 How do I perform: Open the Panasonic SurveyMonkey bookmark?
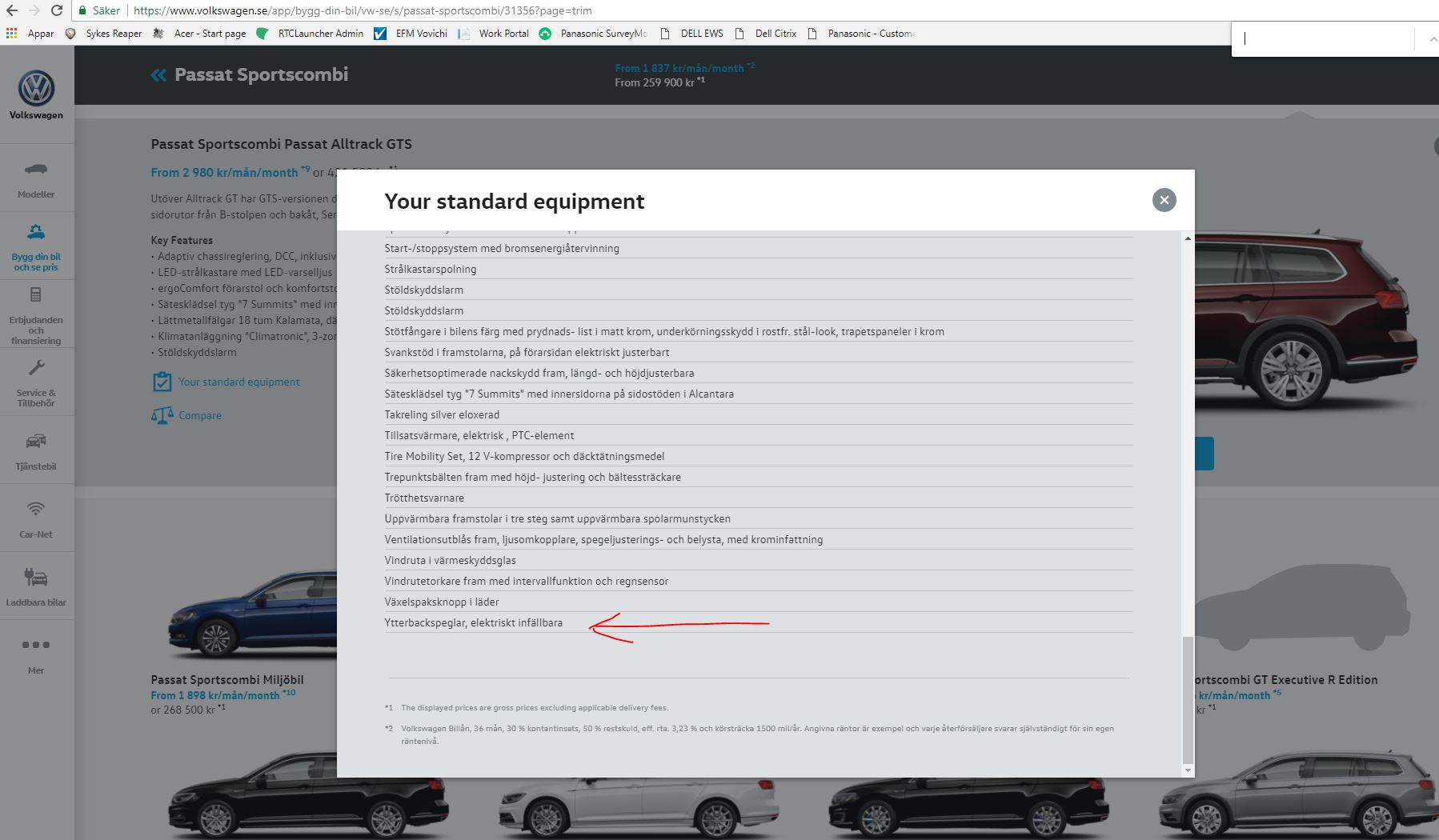click(594, 34)
